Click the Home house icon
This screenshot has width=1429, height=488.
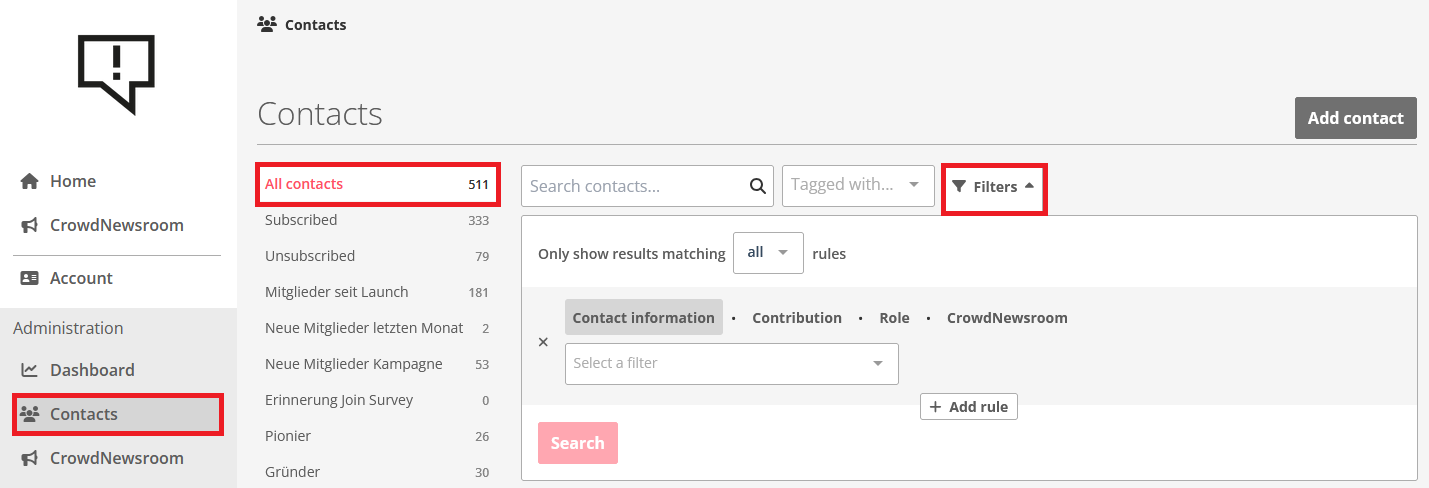point(30,181)
